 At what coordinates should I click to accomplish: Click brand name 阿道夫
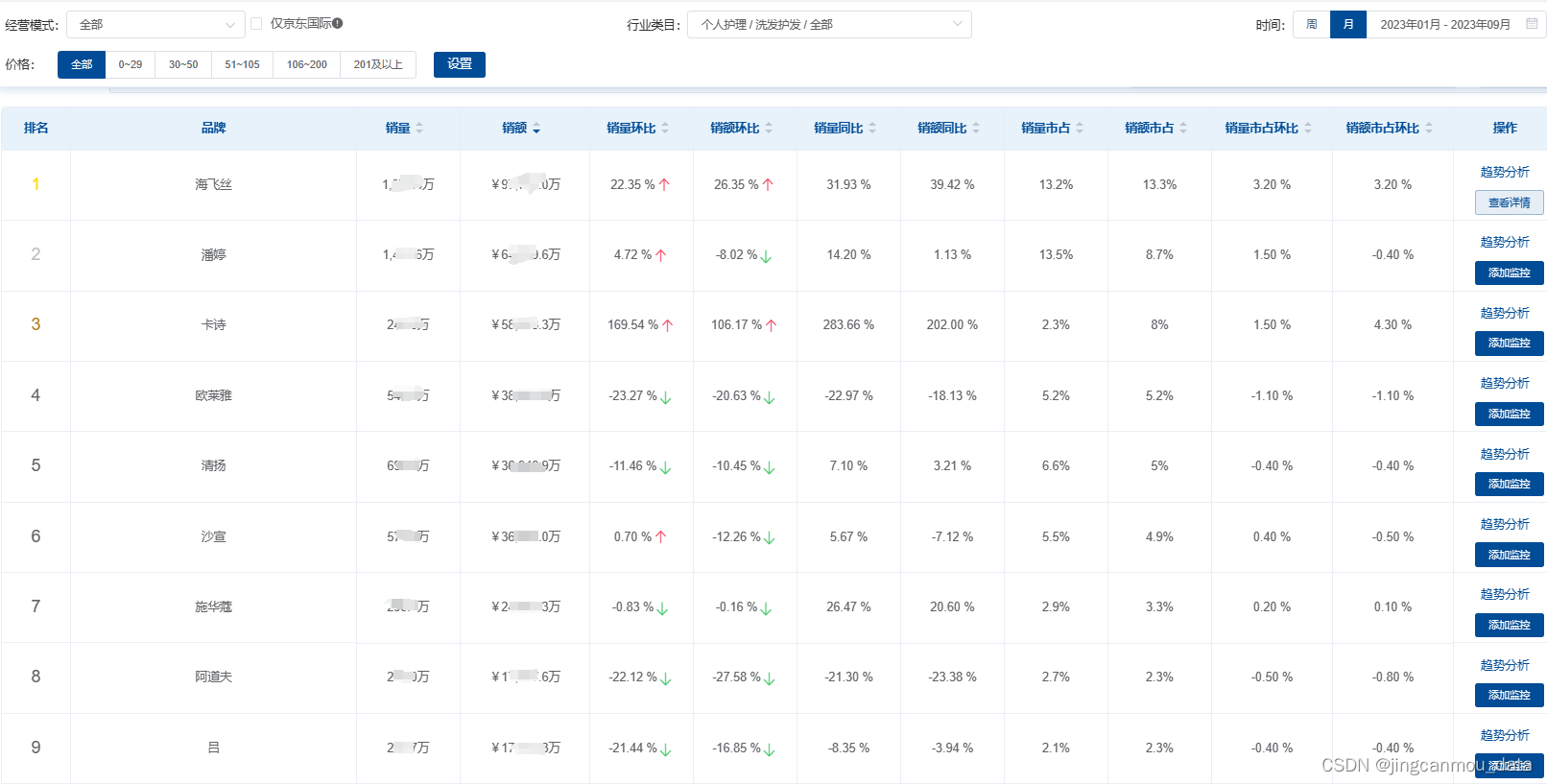click(x=214, y=677)
